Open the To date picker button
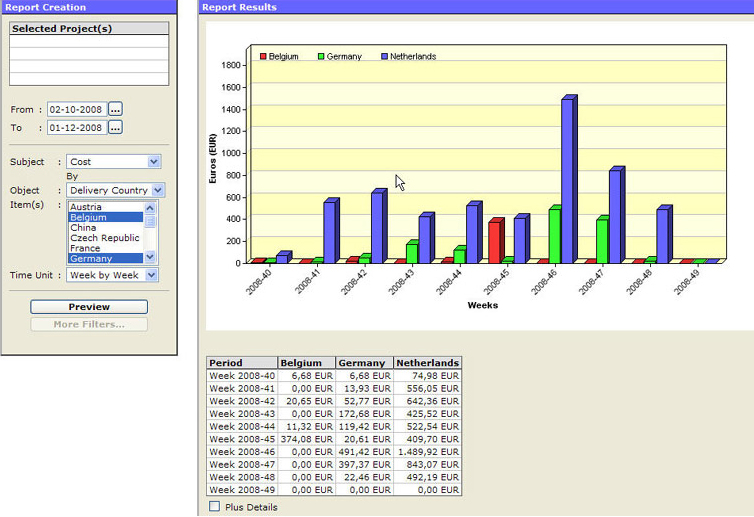 pos(115,127)
